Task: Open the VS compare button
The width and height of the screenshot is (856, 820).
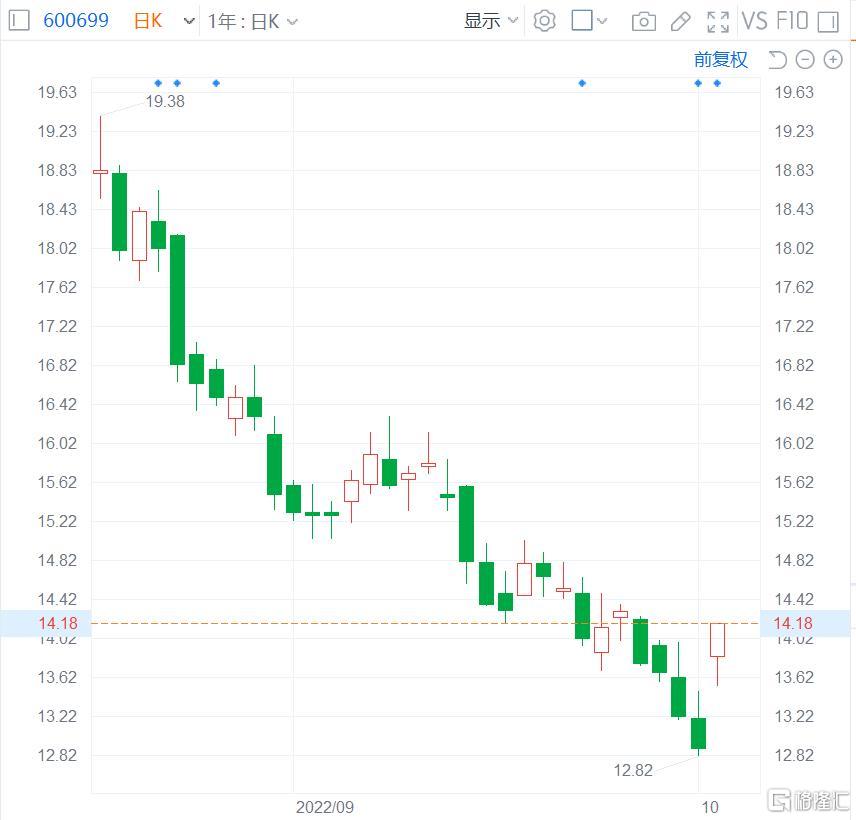Action: coord(754,21)
